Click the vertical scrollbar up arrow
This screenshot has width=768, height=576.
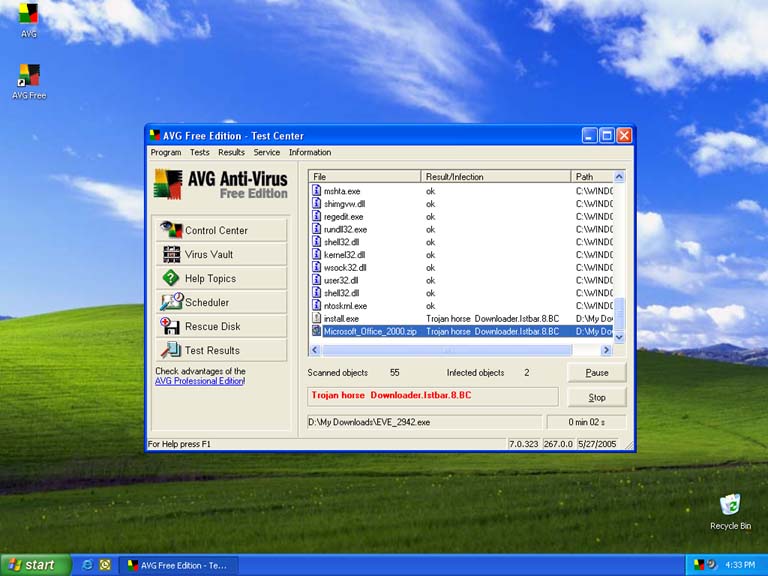[619, 177]
